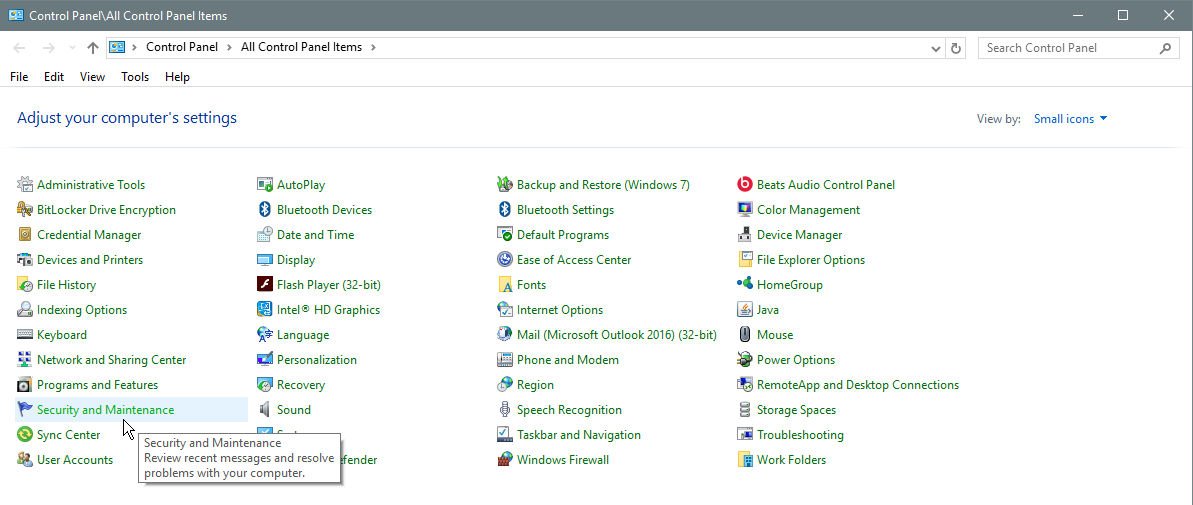Go up one level with Up arrow
Screen dimensions: 1193x505
(x=93, y=48)
